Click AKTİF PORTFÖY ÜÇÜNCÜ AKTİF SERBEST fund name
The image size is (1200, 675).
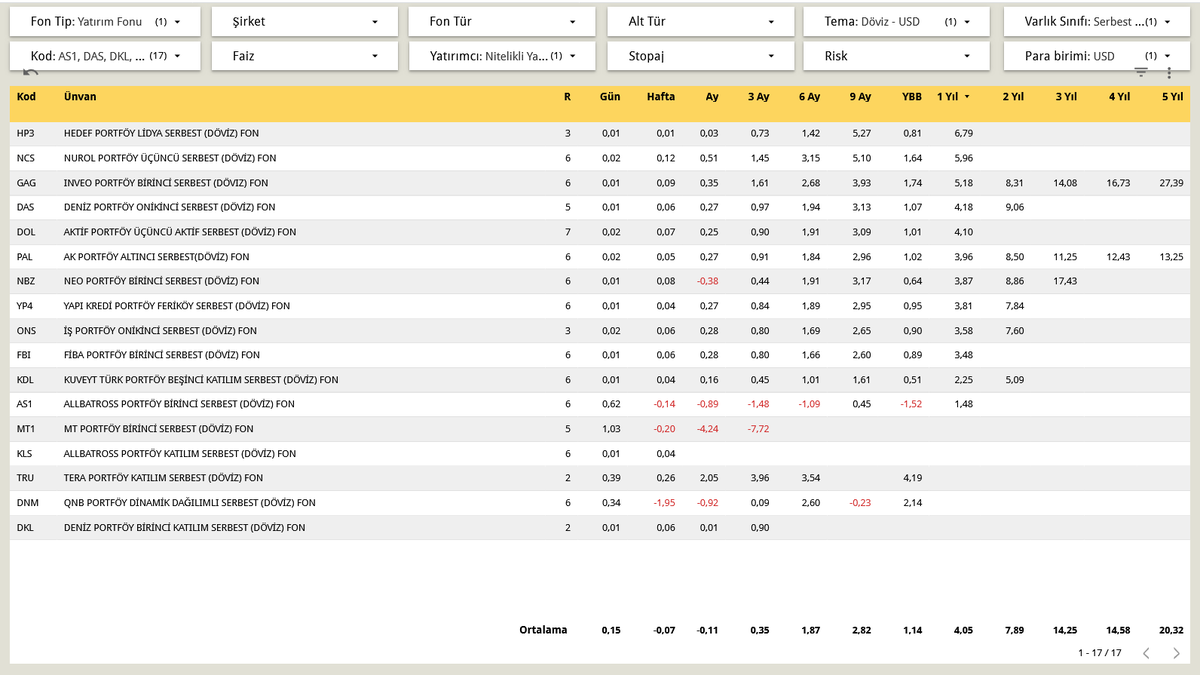pyautogui.click(x=180, y=232)
